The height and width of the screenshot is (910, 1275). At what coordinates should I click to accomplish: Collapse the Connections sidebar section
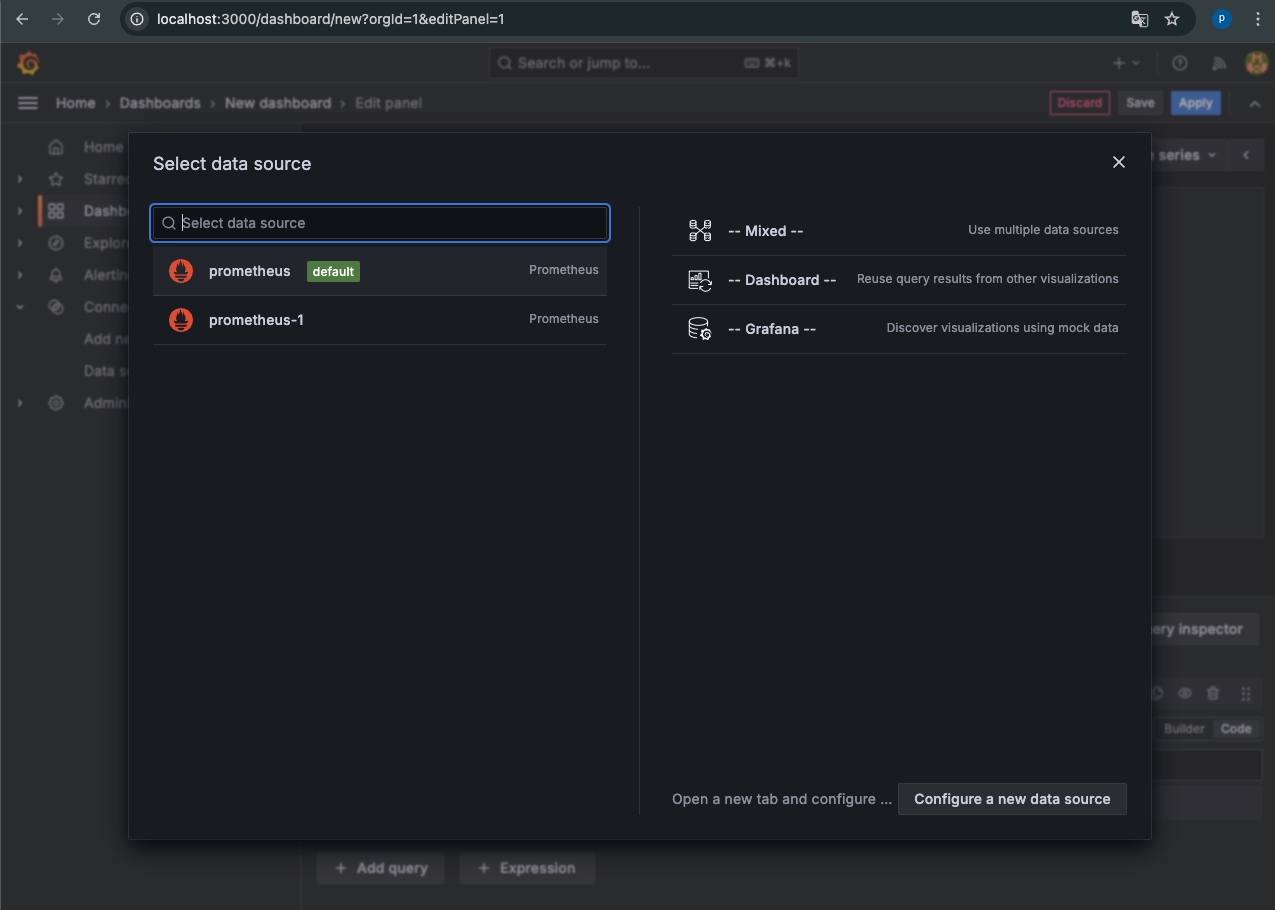pyautogui.click(x=20, y=307)
